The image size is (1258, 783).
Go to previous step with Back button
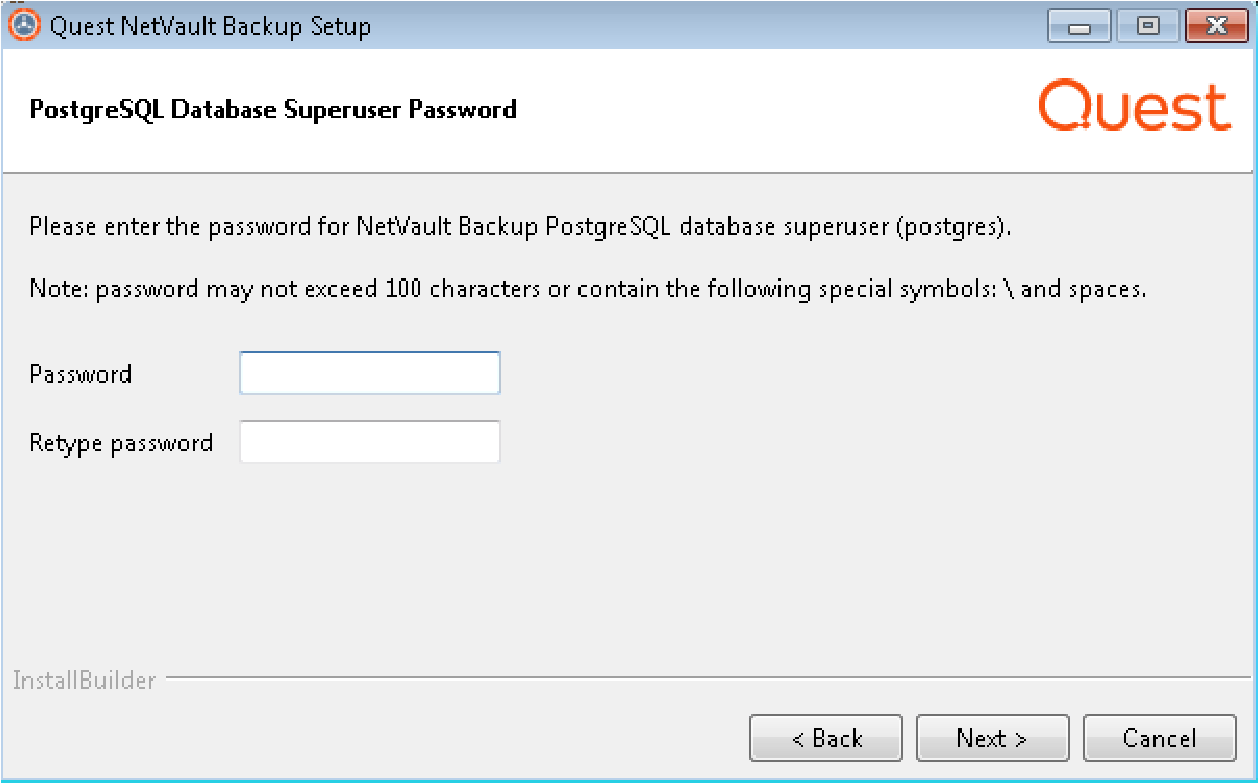click(x=826, y=738)
